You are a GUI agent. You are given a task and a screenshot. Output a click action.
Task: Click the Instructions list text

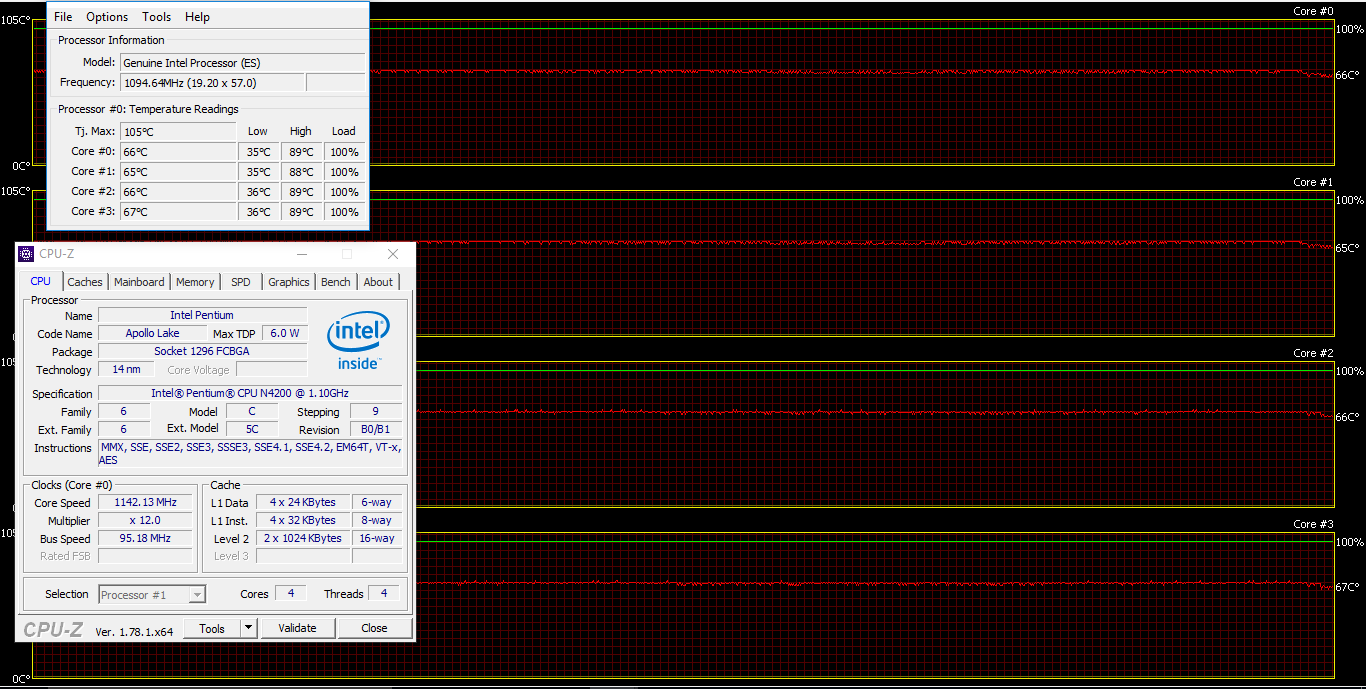(x=250, y=454)
